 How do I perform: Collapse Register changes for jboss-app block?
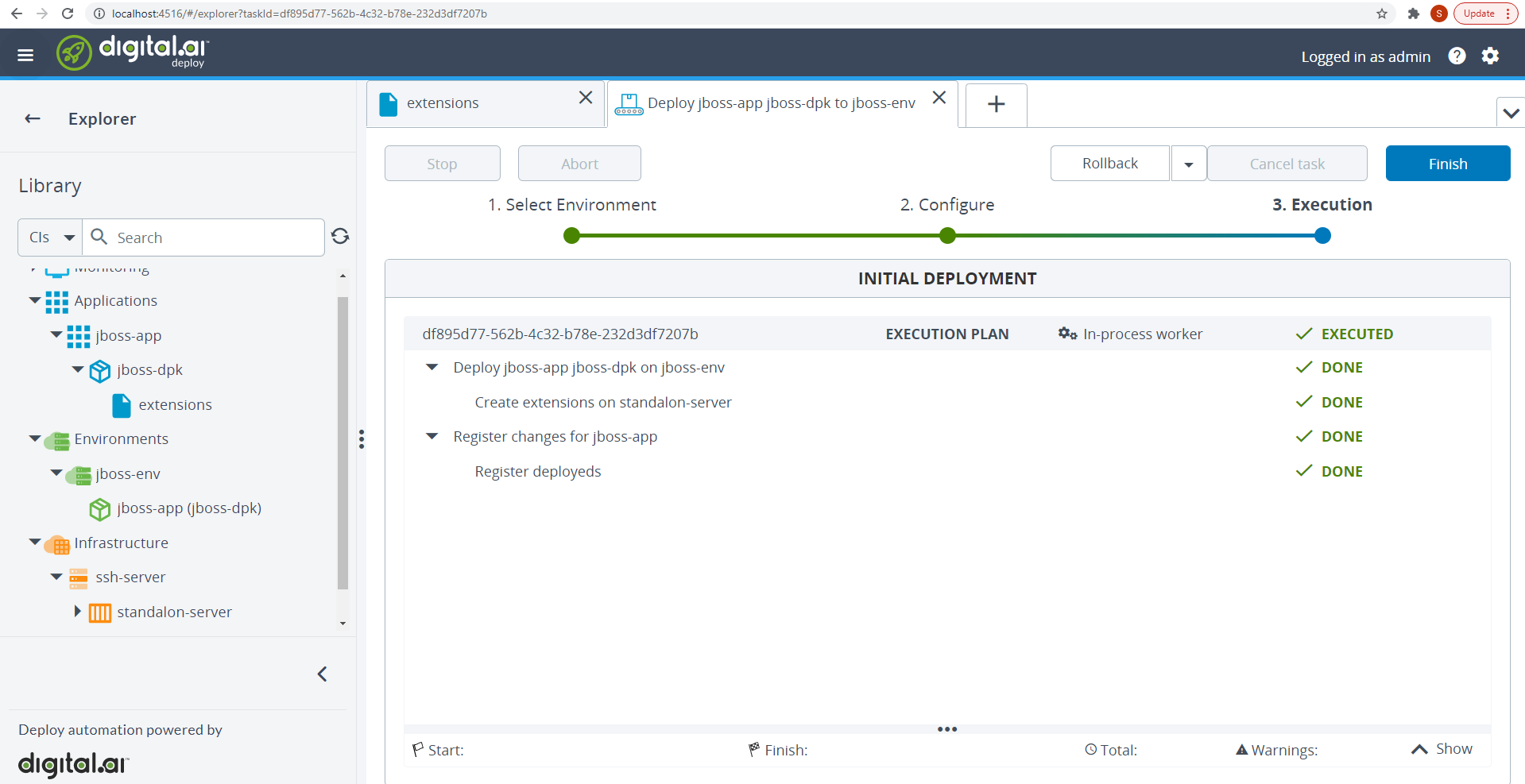432,436
